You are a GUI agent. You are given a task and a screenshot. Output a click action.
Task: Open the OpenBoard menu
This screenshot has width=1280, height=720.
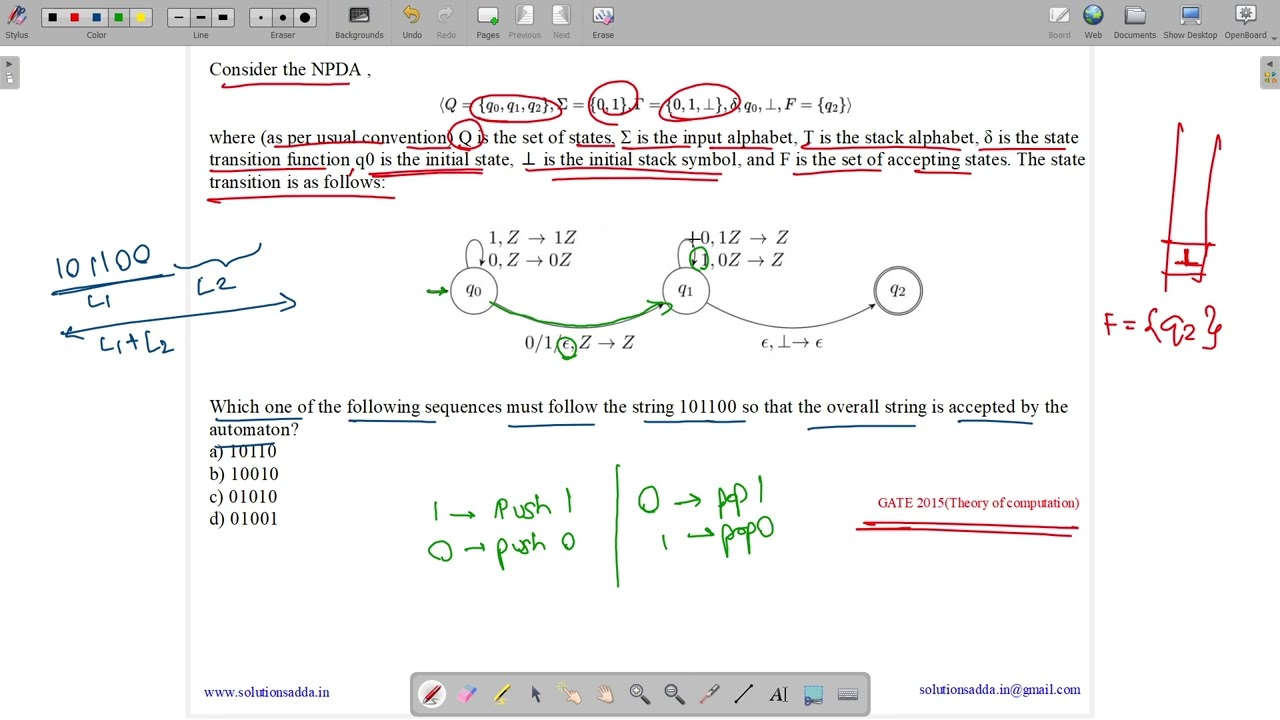[x=1245, y=22]
